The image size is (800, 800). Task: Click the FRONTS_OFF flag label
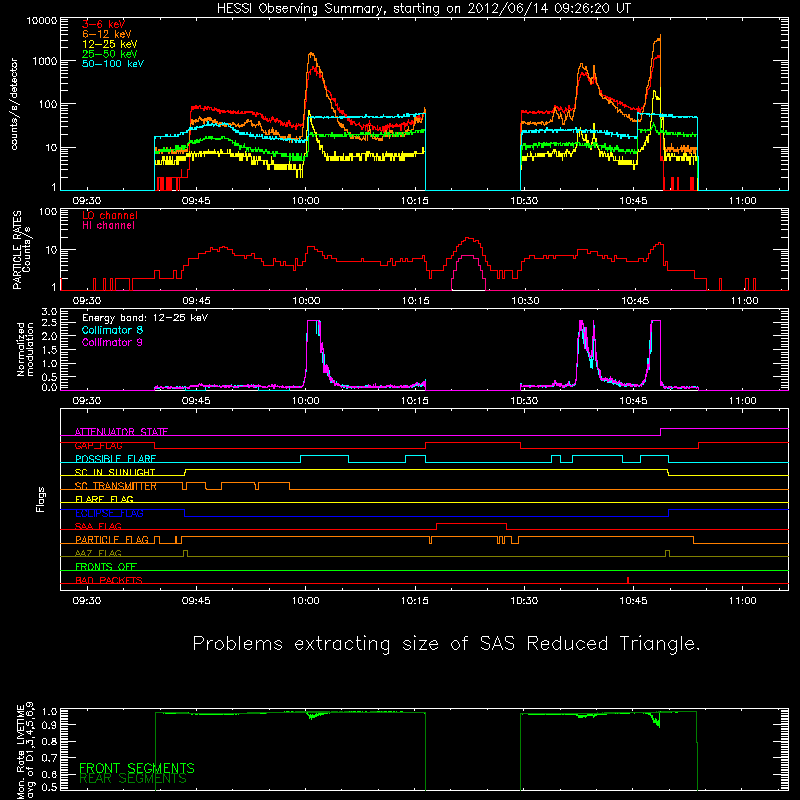(106, 567)
